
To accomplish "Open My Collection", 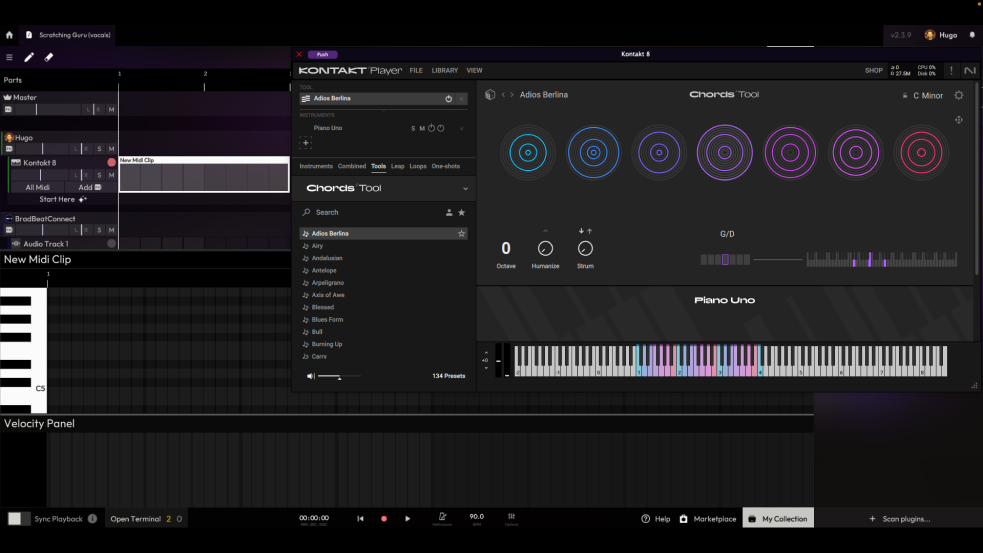I will (778, 518).
